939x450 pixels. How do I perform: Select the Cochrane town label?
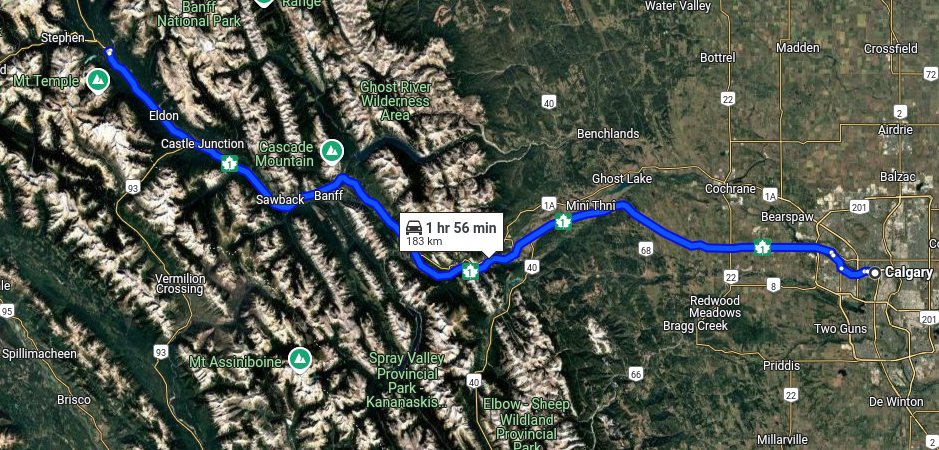pyautogui.click(x=730, y=189)
